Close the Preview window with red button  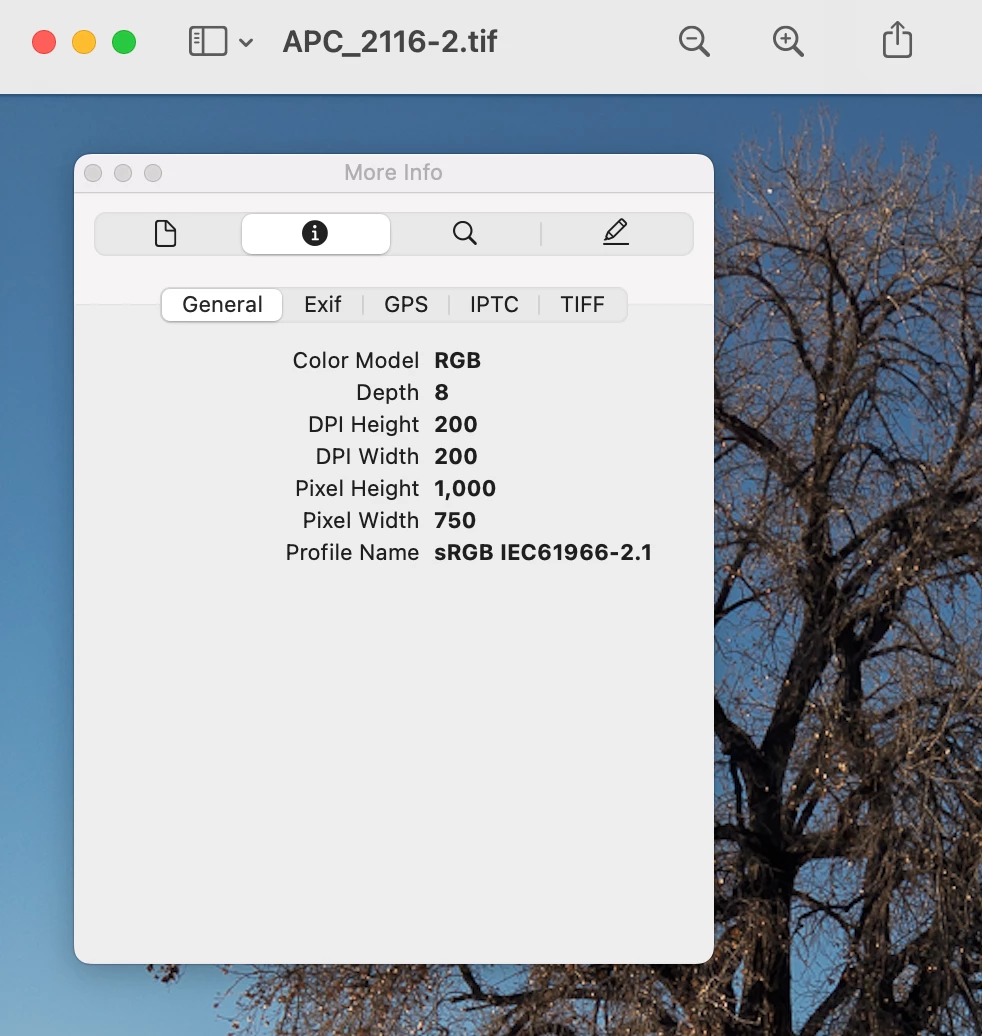(44, 42)
